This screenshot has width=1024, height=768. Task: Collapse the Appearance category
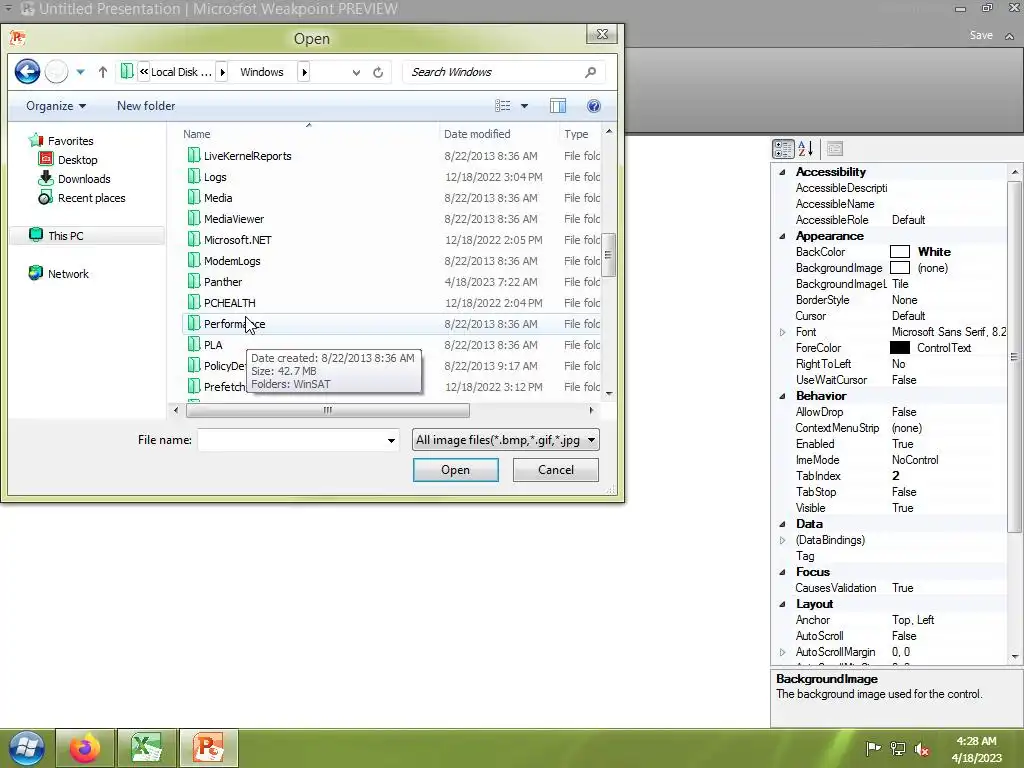pos(782,236)
